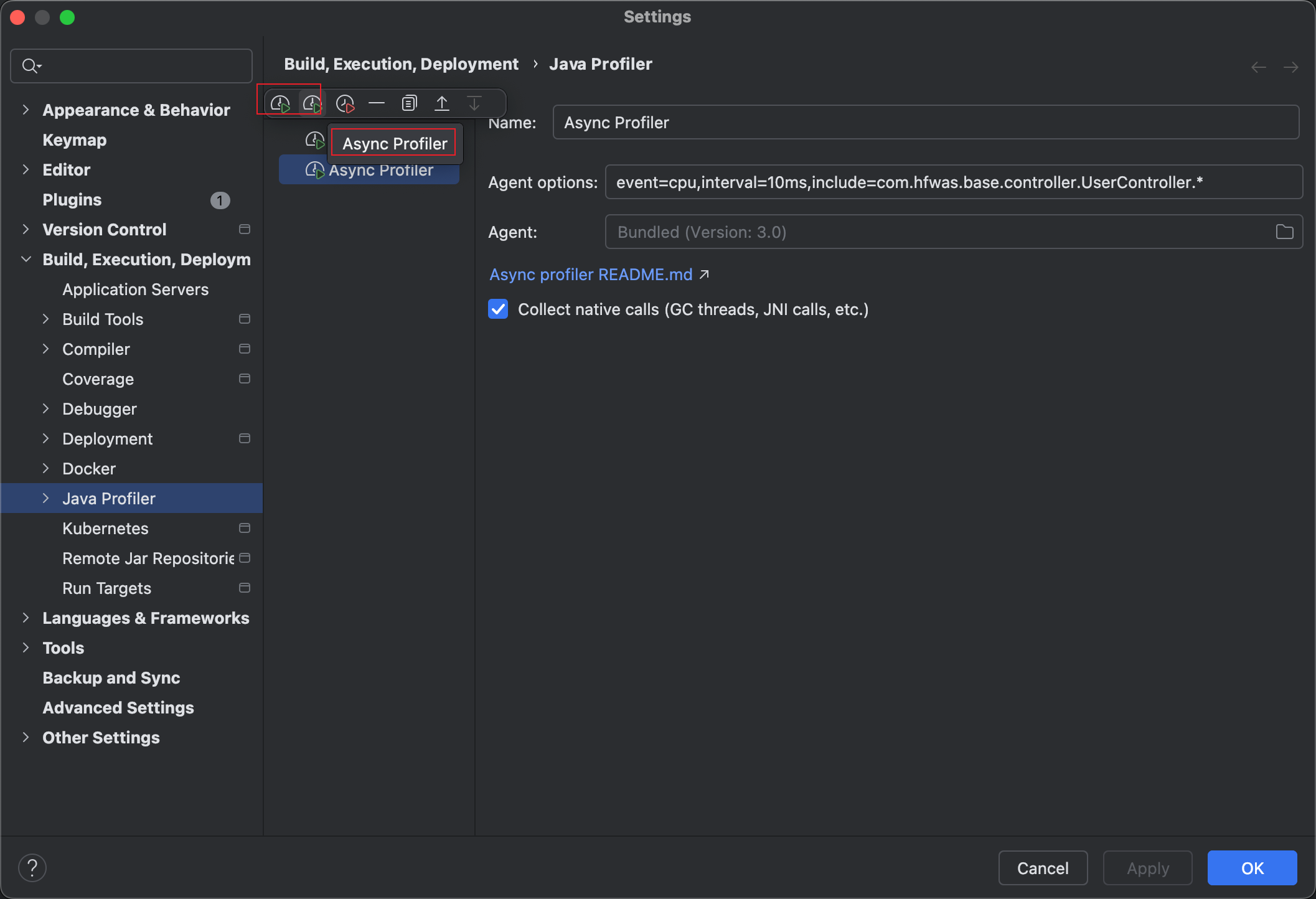Expand the Build Tools node
The height and width of the screenshot is (899, 1316).
[45, 319]
